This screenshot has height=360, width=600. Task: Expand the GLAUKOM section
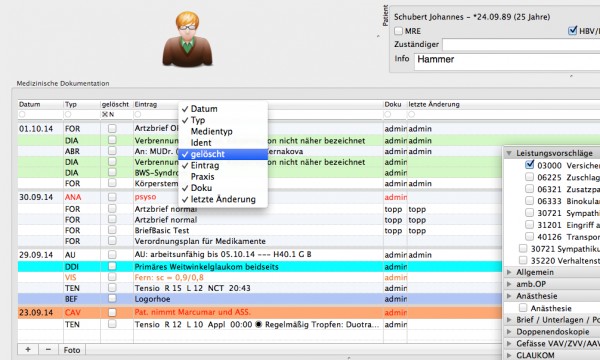click(x=509, y=355)
